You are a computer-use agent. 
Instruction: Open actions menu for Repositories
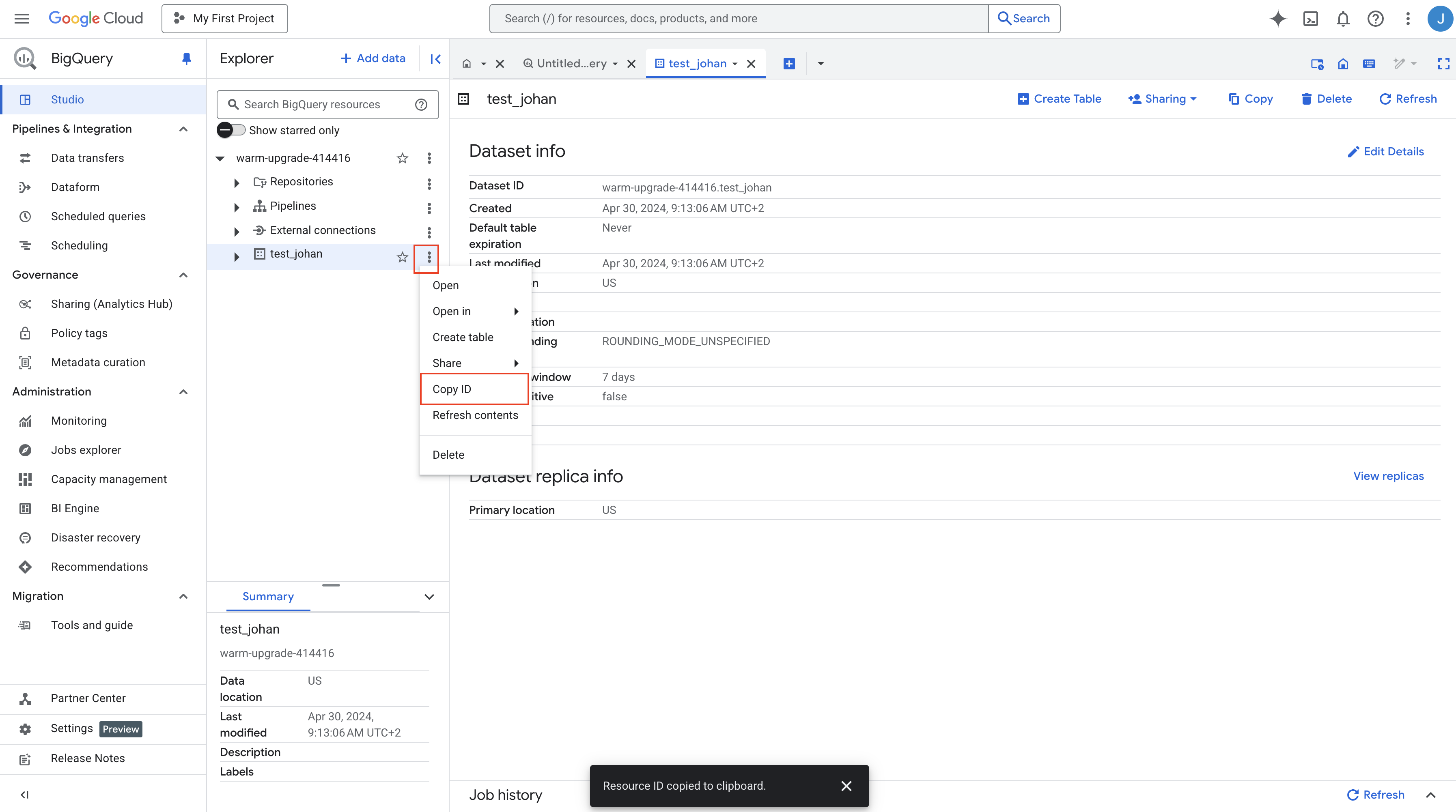tap(429, 184)
